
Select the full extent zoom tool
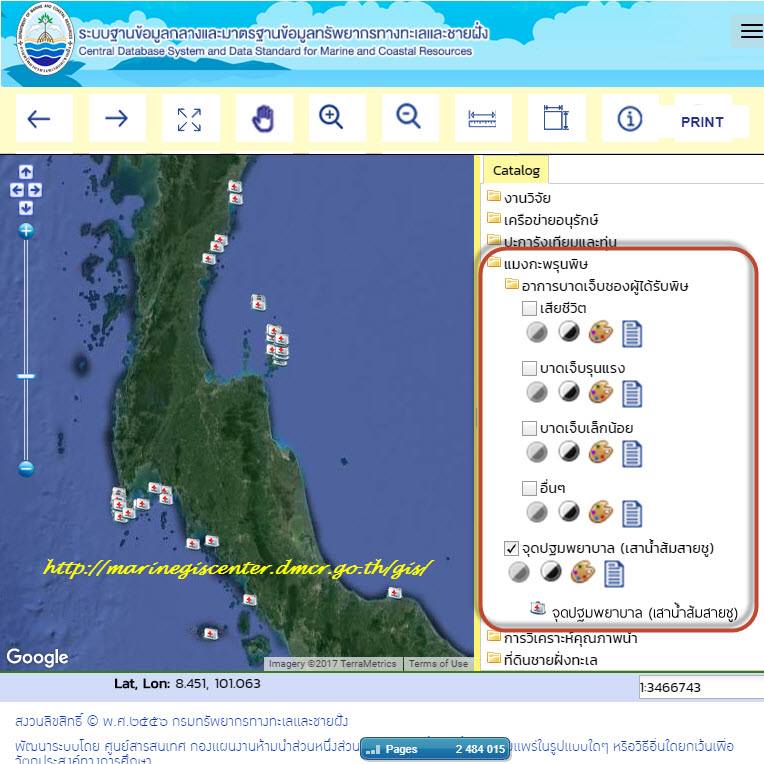tap(190, 119)
